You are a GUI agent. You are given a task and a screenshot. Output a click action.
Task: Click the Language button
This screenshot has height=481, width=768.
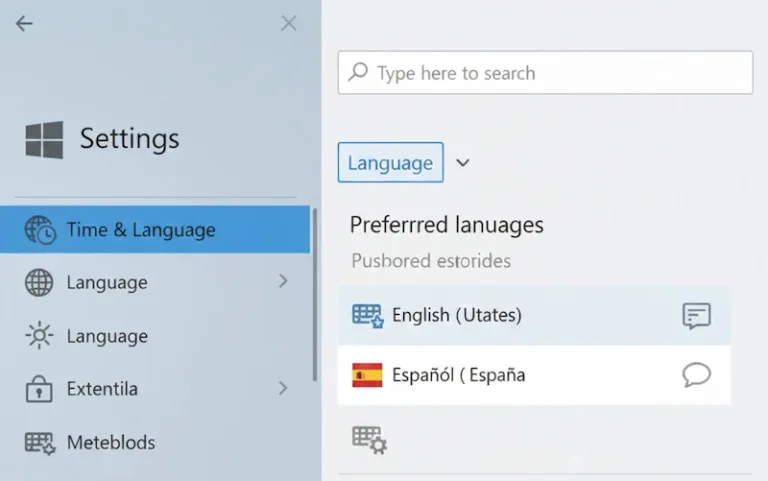(390, 163)
